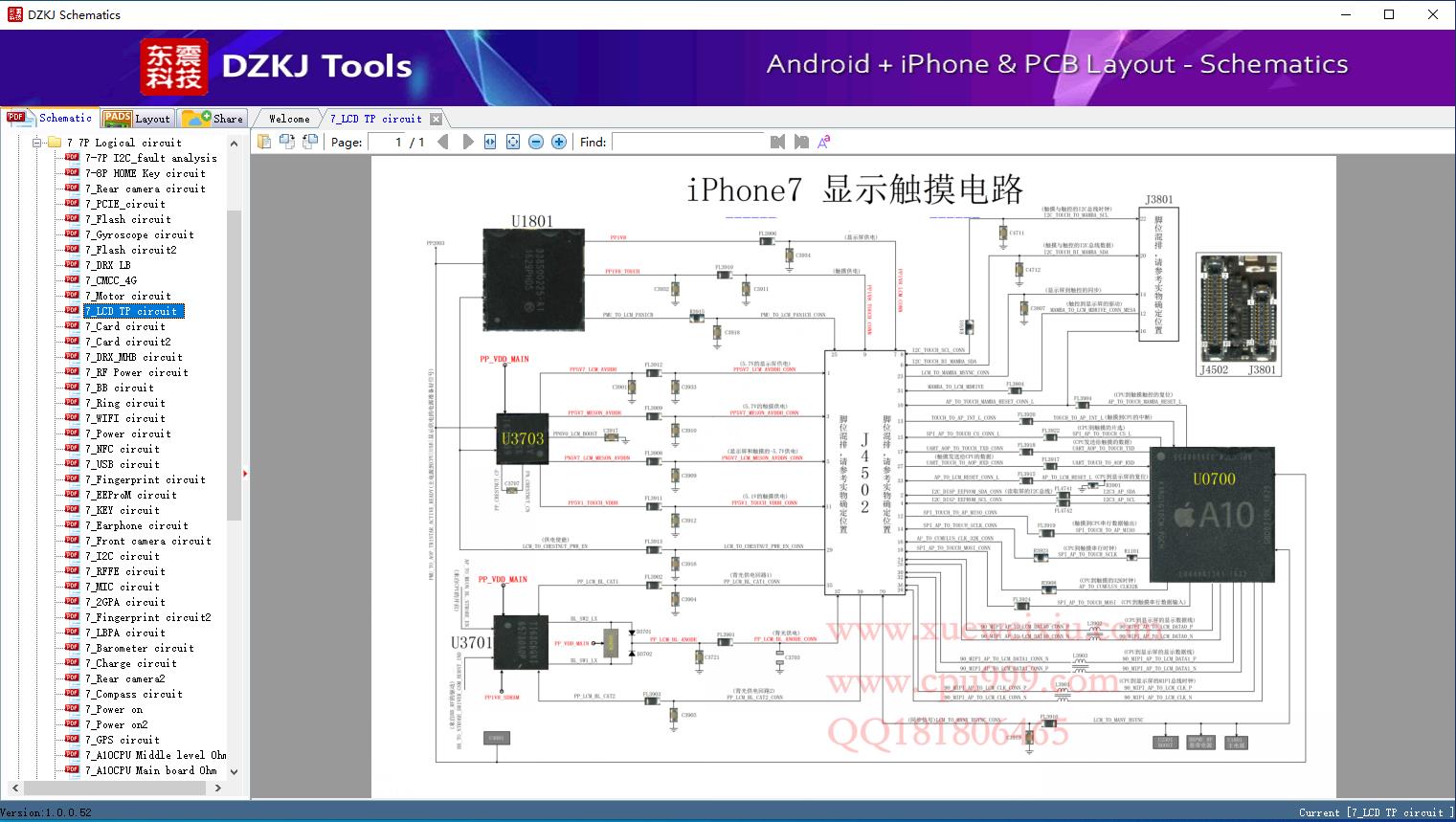Go to the previous page
This screenshot has width=1456, height=822.
pos(443,142)
